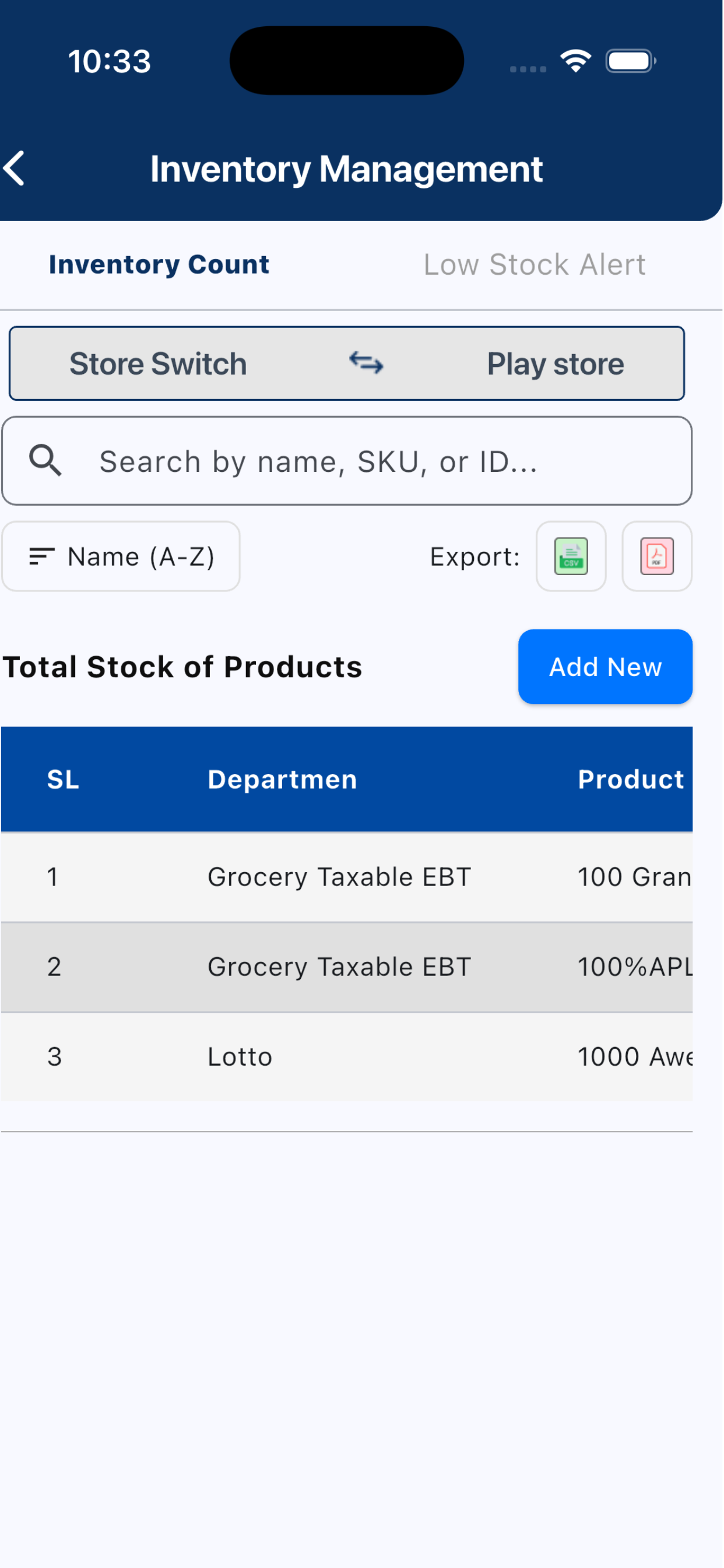Click the Inventory Management title
The height and width of the screenshot is (1568, 724).
point(346,169)
